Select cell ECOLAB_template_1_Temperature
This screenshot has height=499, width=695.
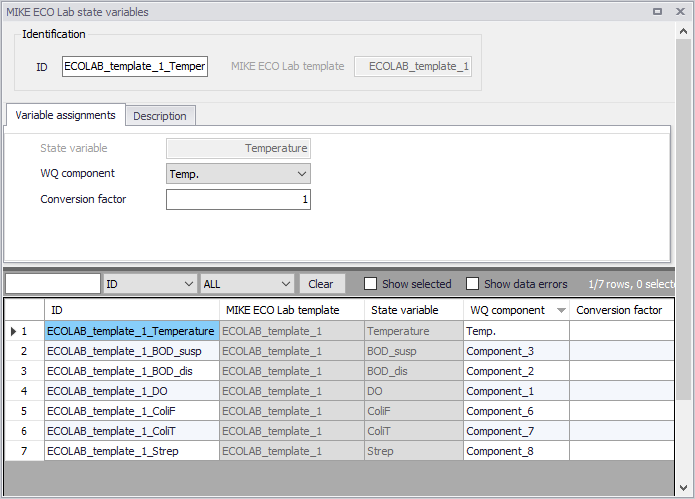point(132,331)
